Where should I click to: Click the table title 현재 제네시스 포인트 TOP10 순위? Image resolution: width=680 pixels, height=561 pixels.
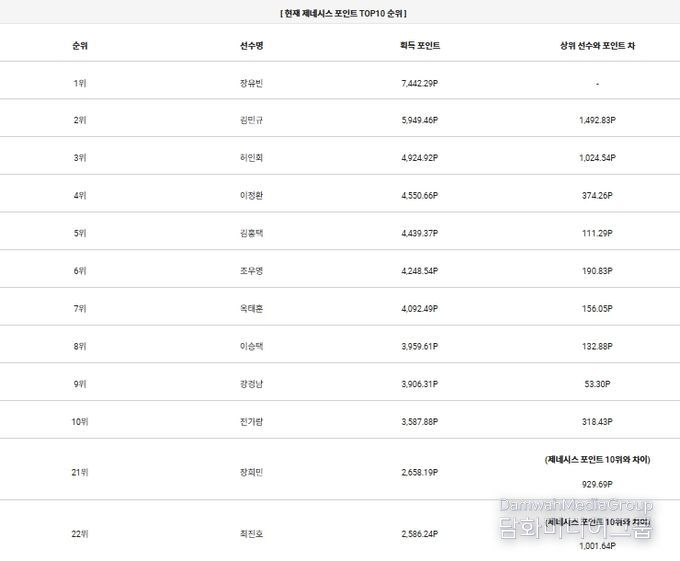[343, 13]
